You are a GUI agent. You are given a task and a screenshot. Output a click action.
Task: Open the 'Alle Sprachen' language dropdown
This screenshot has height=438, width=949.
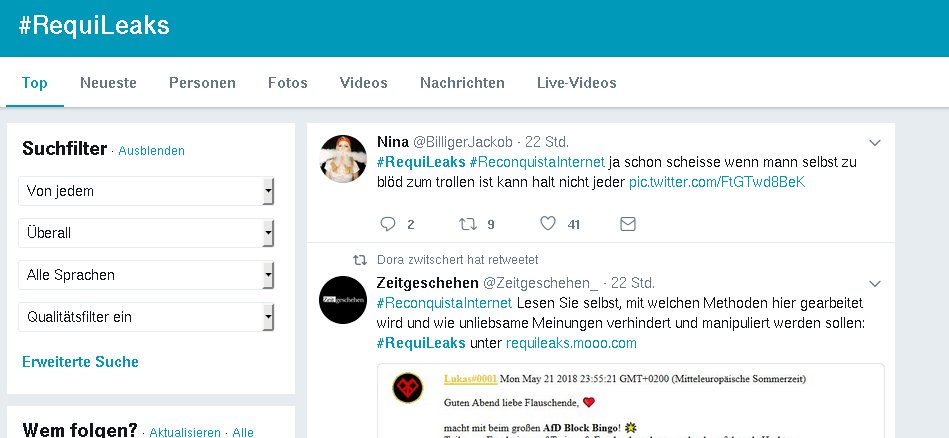tap(146, 275)
